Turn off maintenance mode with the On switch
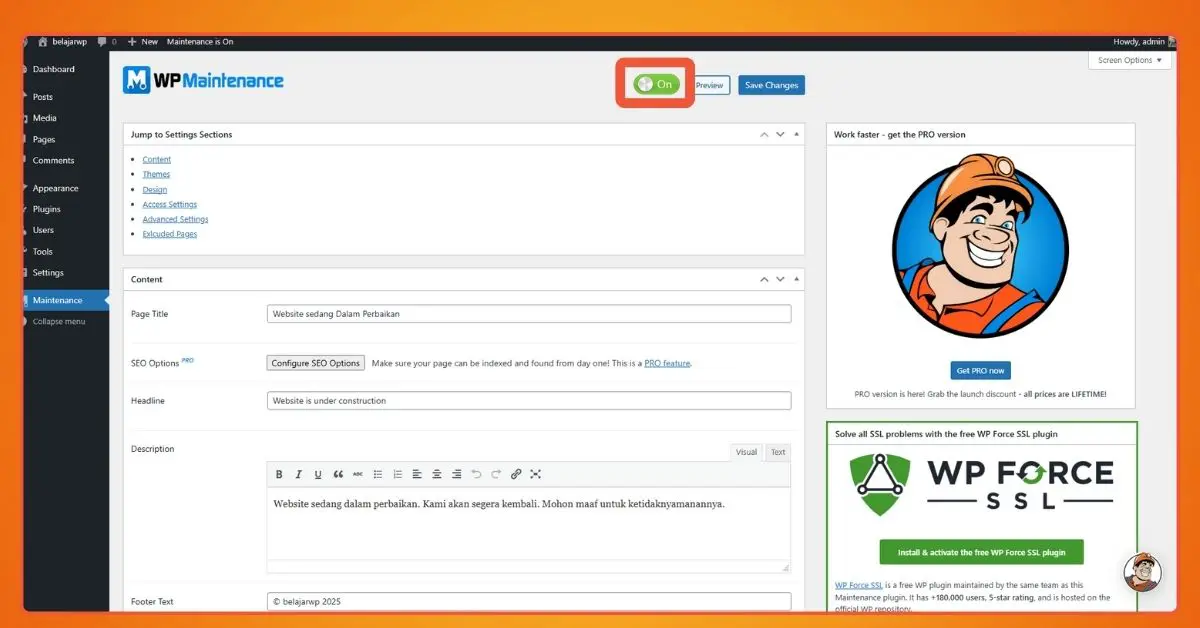The width and height of the screenshot is (1200, 628). pos(655,84)
